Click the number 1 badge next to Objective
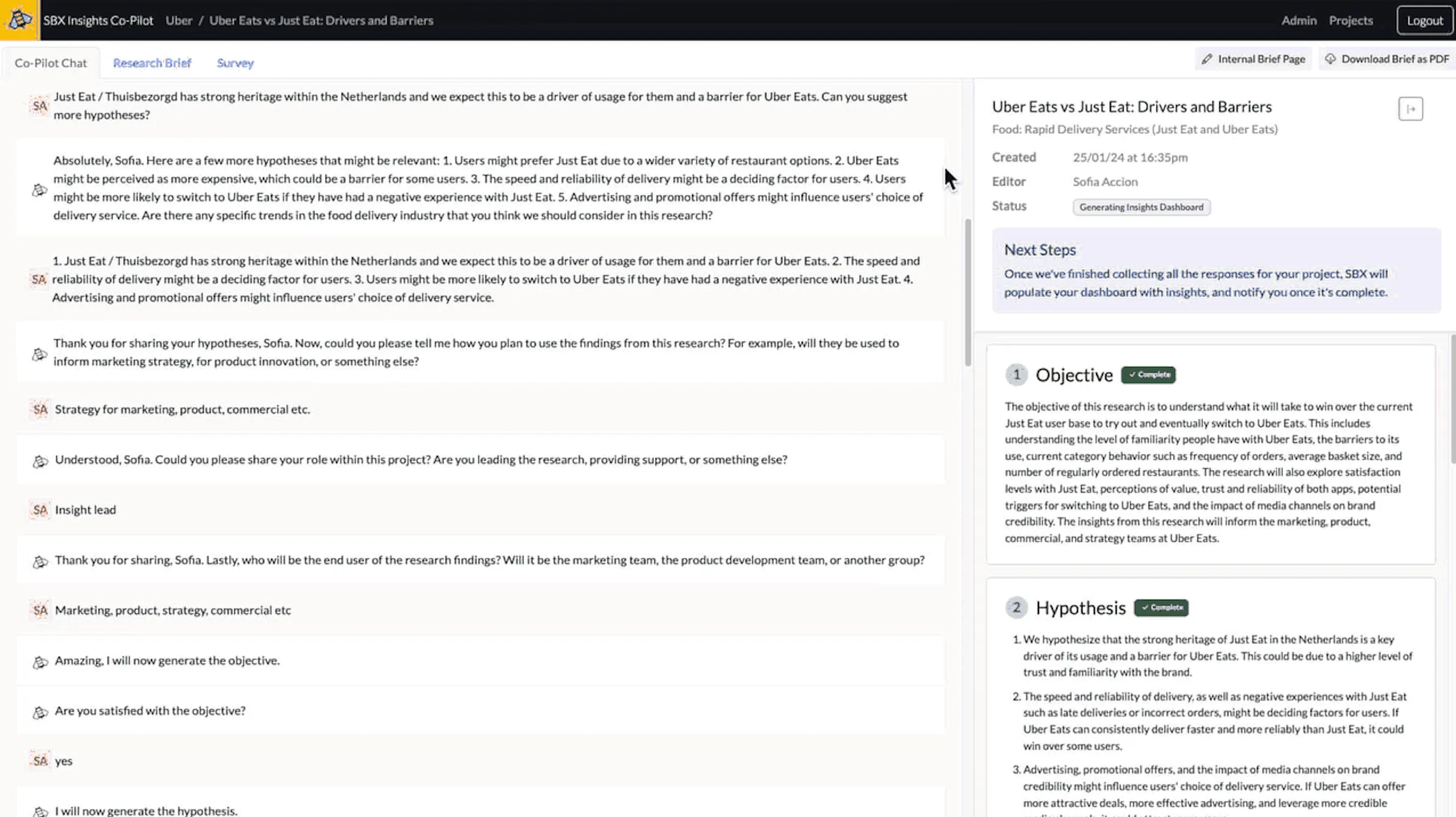Screen dimensions: 1456x817 (x=1016, y=374)
